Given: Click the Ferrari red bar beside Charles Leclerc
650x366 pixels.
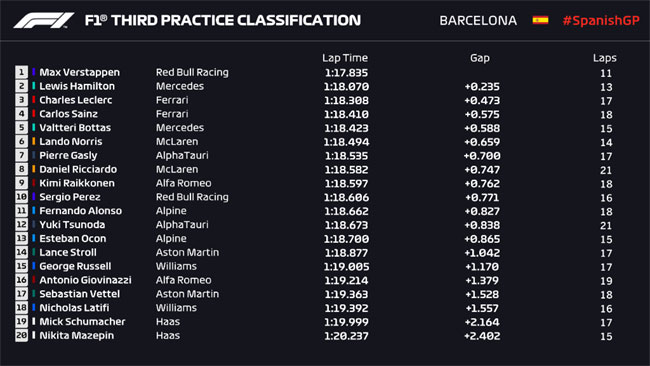Looking at the screenshot, I should click(34, 100).
